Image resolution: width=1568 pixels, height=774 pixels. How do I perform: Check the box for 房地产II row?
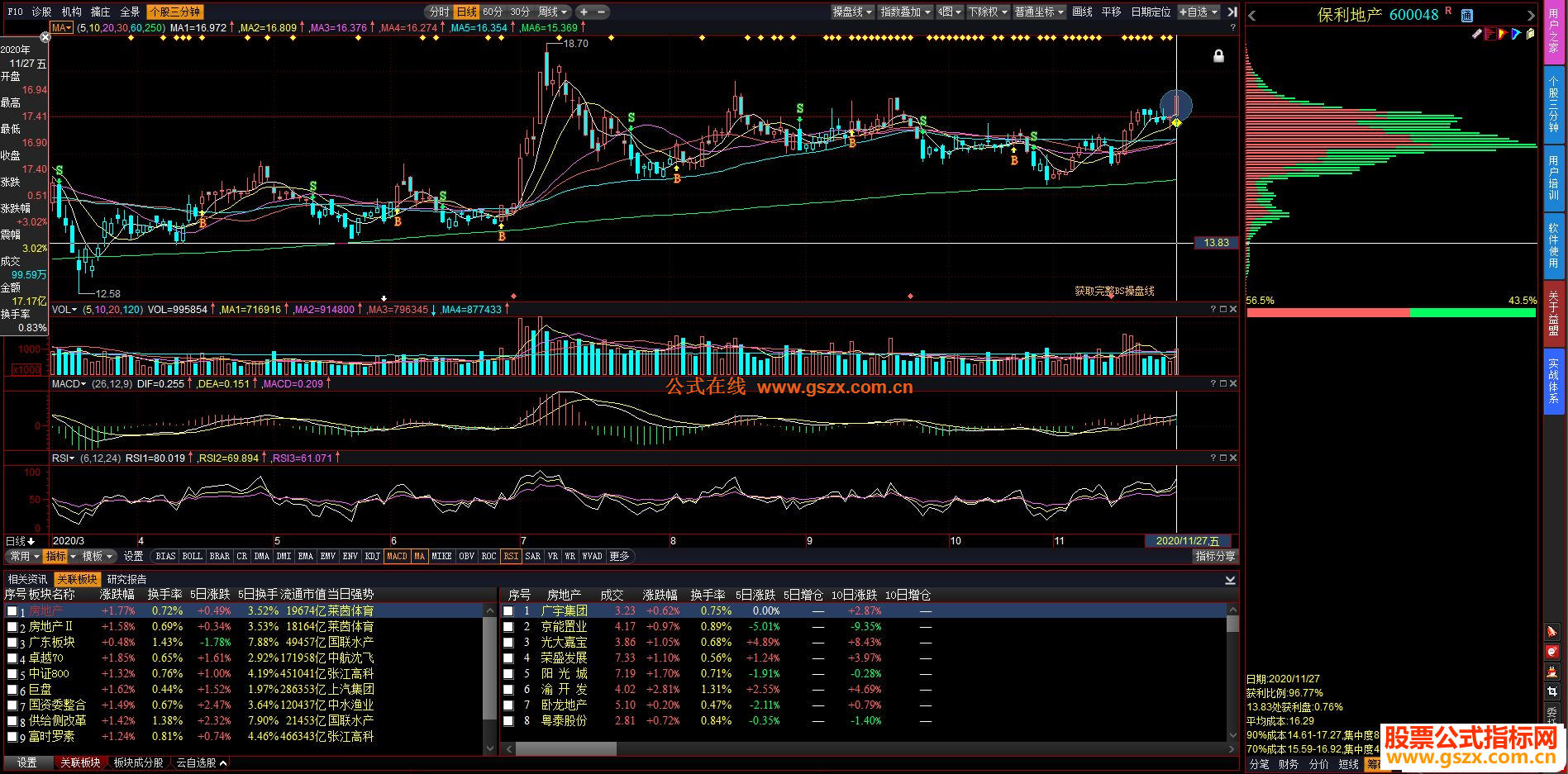coord(12,627)
